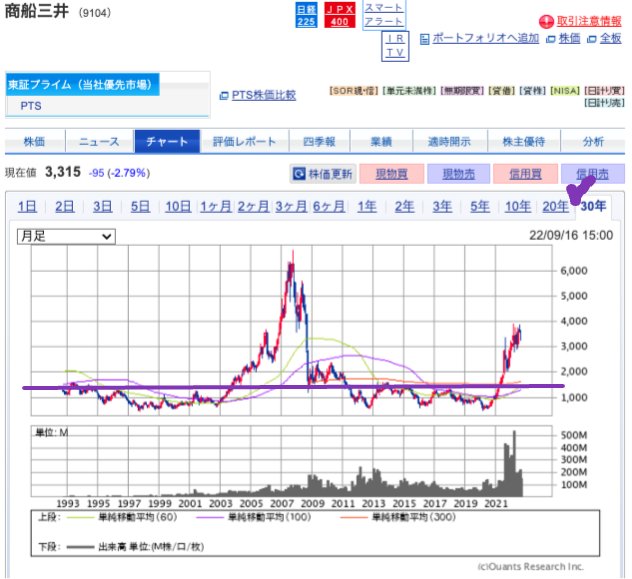Select the 3日 chart period

(103, 207)
